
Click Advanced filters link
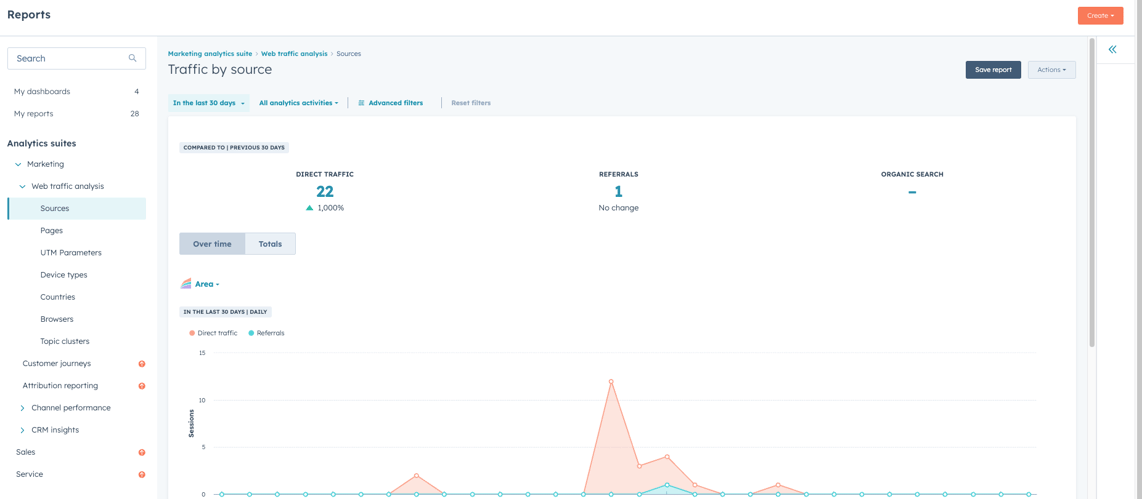(x=395, y=103)
